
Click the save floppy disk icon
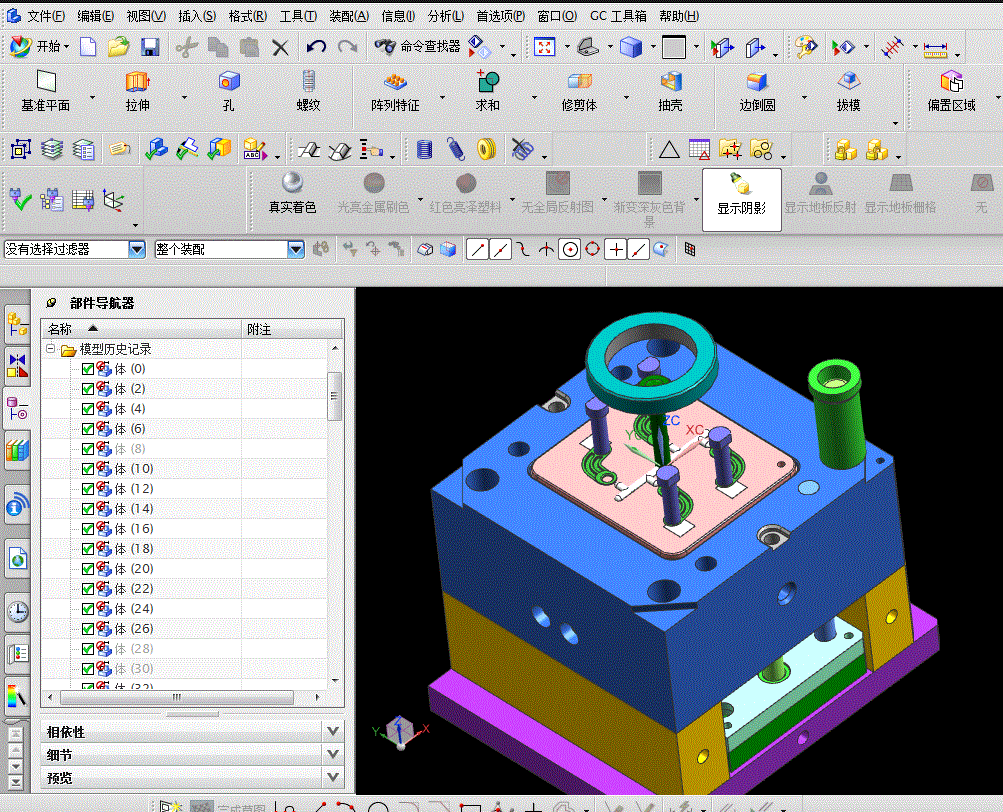pyautogui.click(x=150, y=47)
